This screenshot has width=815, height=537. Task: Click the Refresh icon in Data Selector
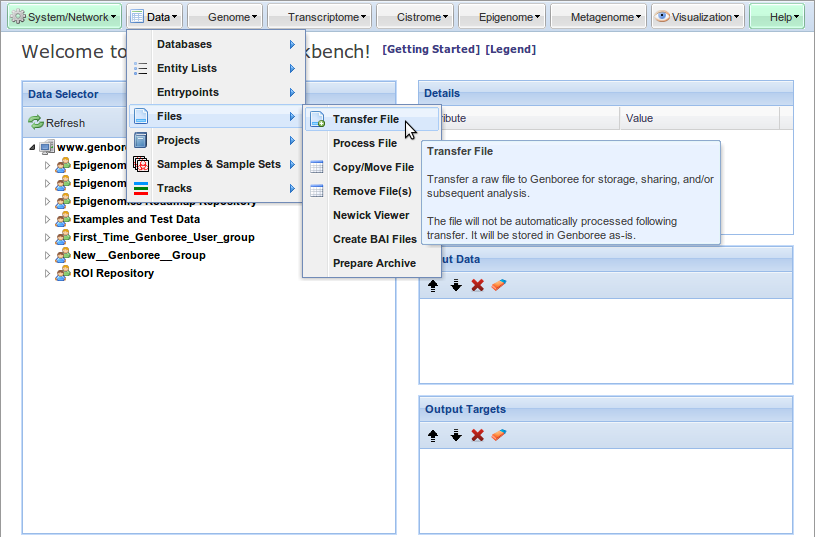pyautogui.click(x=36, y=123)
